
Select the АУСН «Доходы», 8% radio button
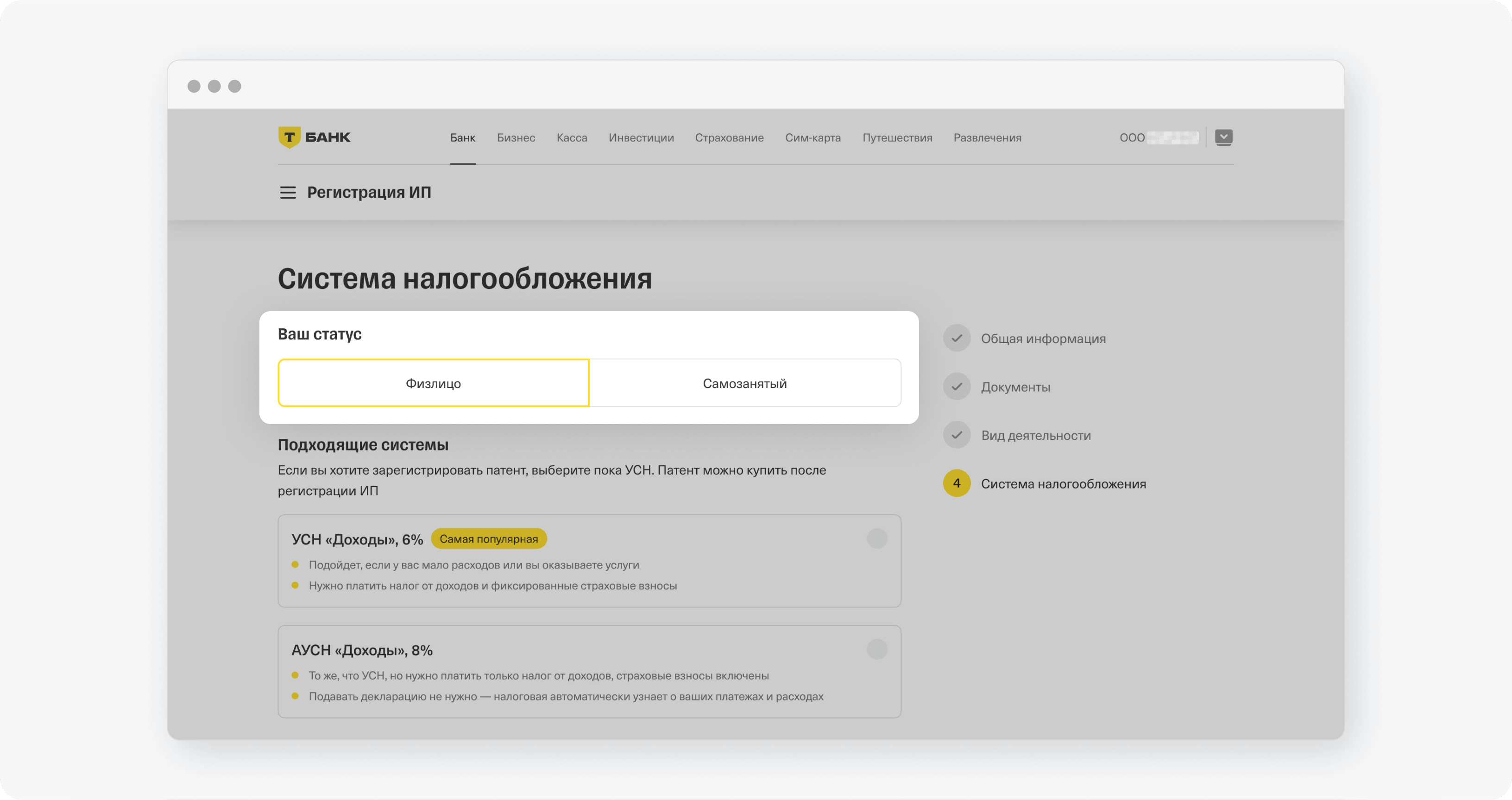coord(877,649)
